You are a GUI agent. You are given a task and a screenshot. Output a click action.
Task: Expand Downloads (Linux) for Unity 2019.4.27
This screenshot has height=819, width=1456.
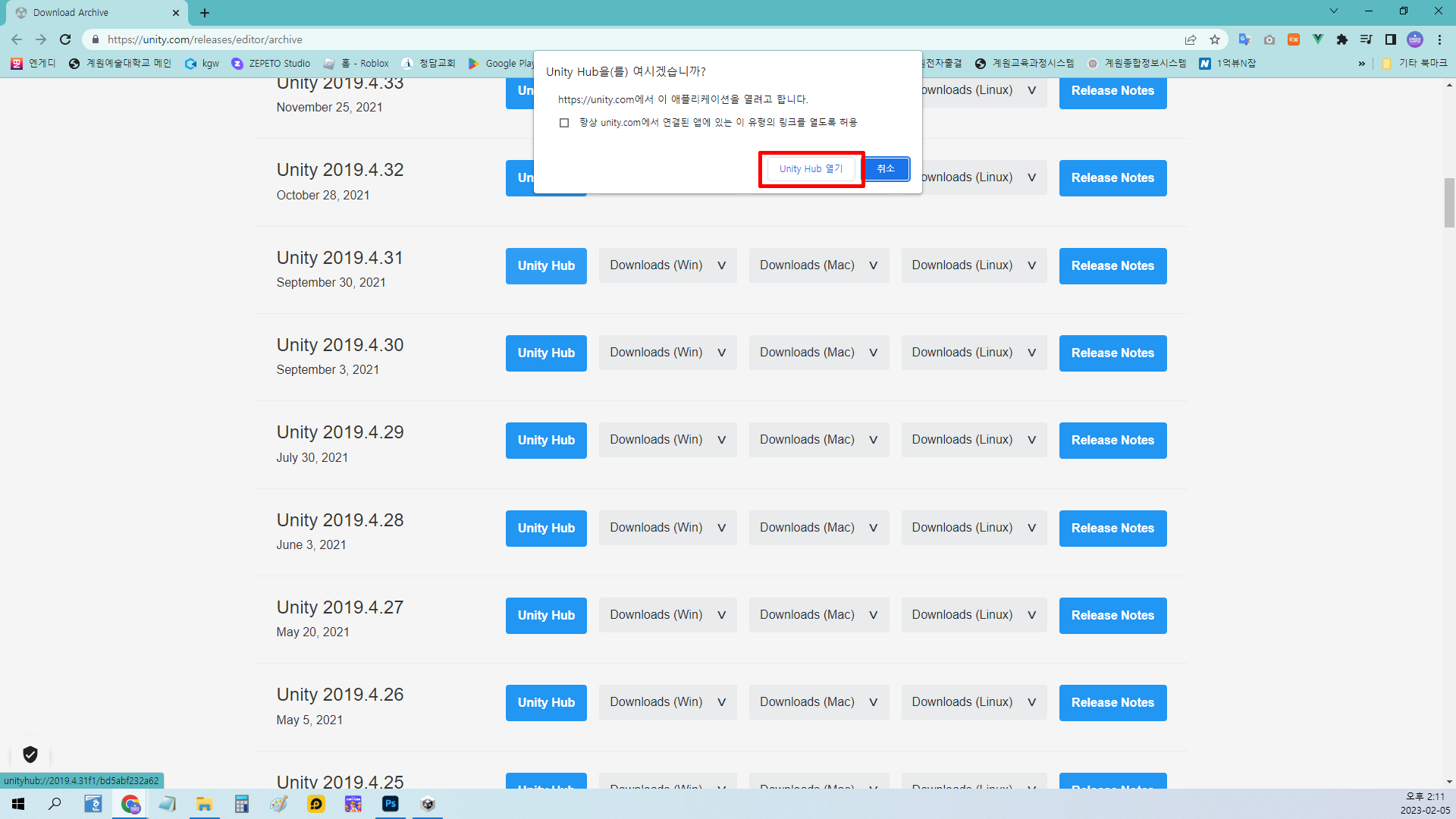point(973,615)
